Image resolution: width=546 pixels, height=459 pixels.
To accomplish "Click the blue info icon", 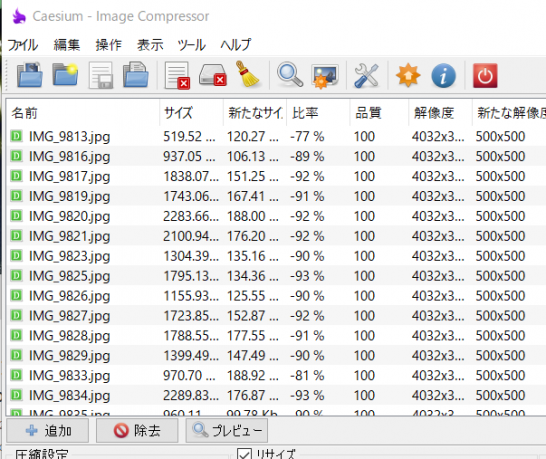I will tap(443, 76).
